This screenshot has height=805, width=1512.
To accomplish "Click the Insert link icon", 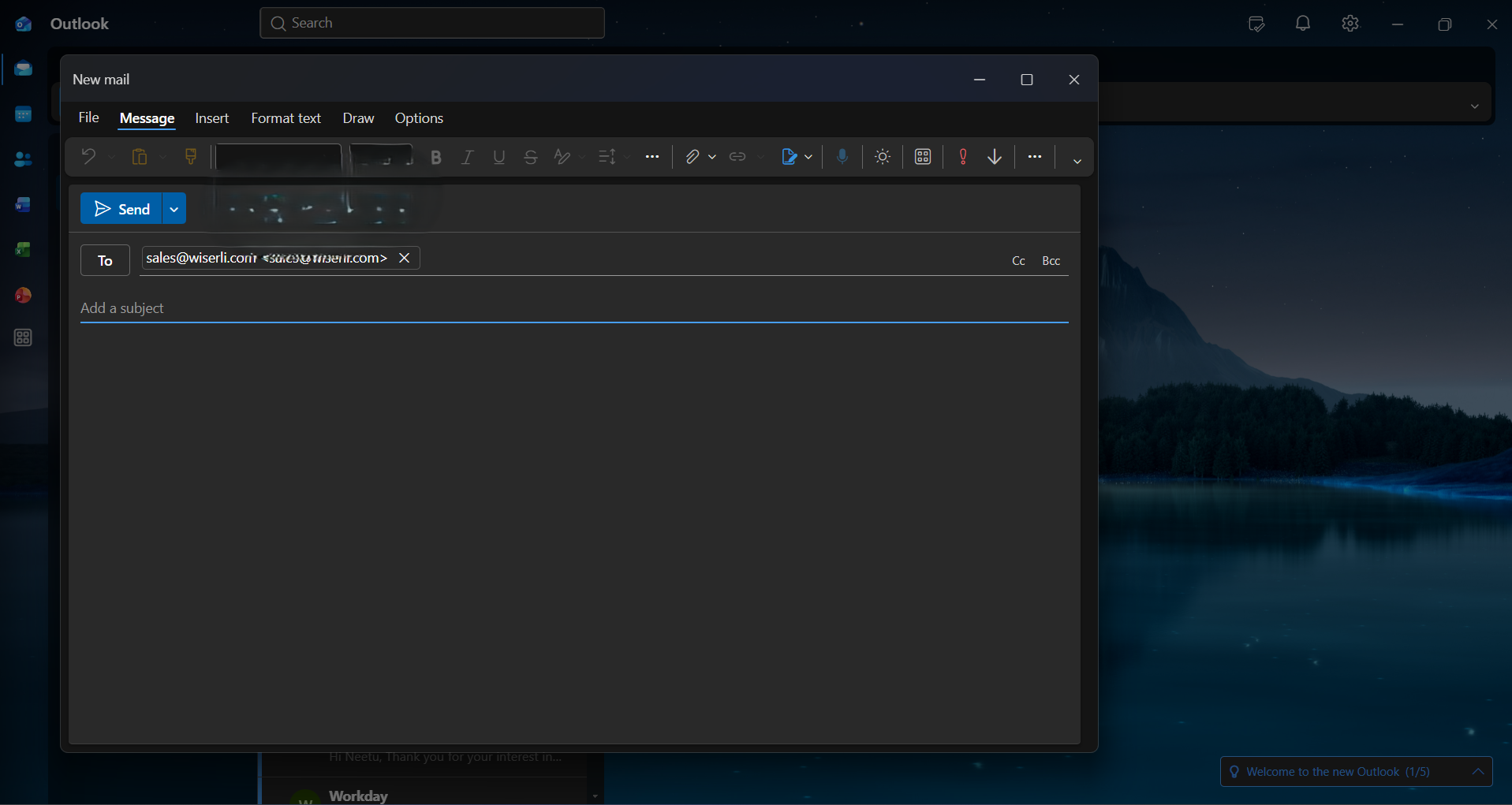I will click(x=737, y=157).
